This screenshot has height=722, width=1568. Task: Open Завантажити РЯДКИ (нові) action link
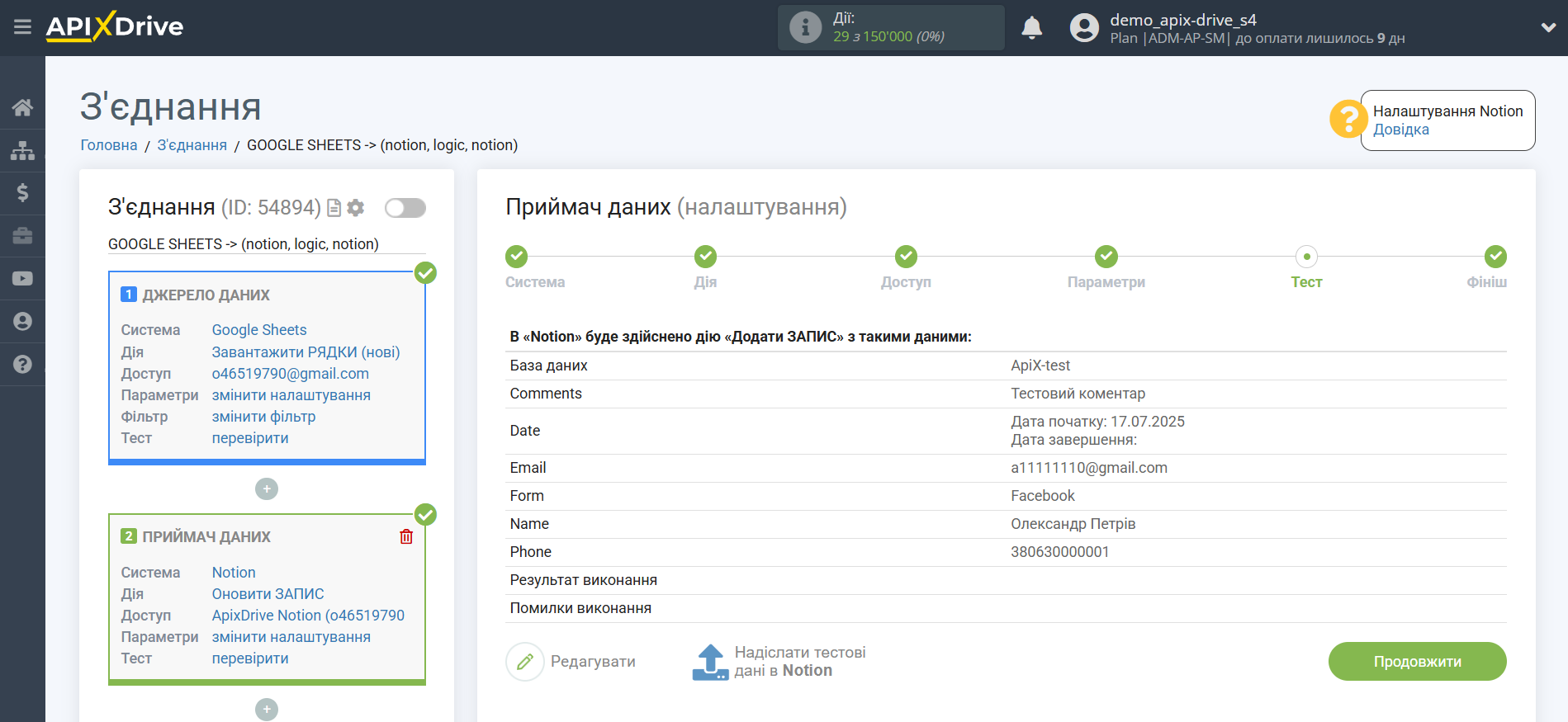(306, 352)
